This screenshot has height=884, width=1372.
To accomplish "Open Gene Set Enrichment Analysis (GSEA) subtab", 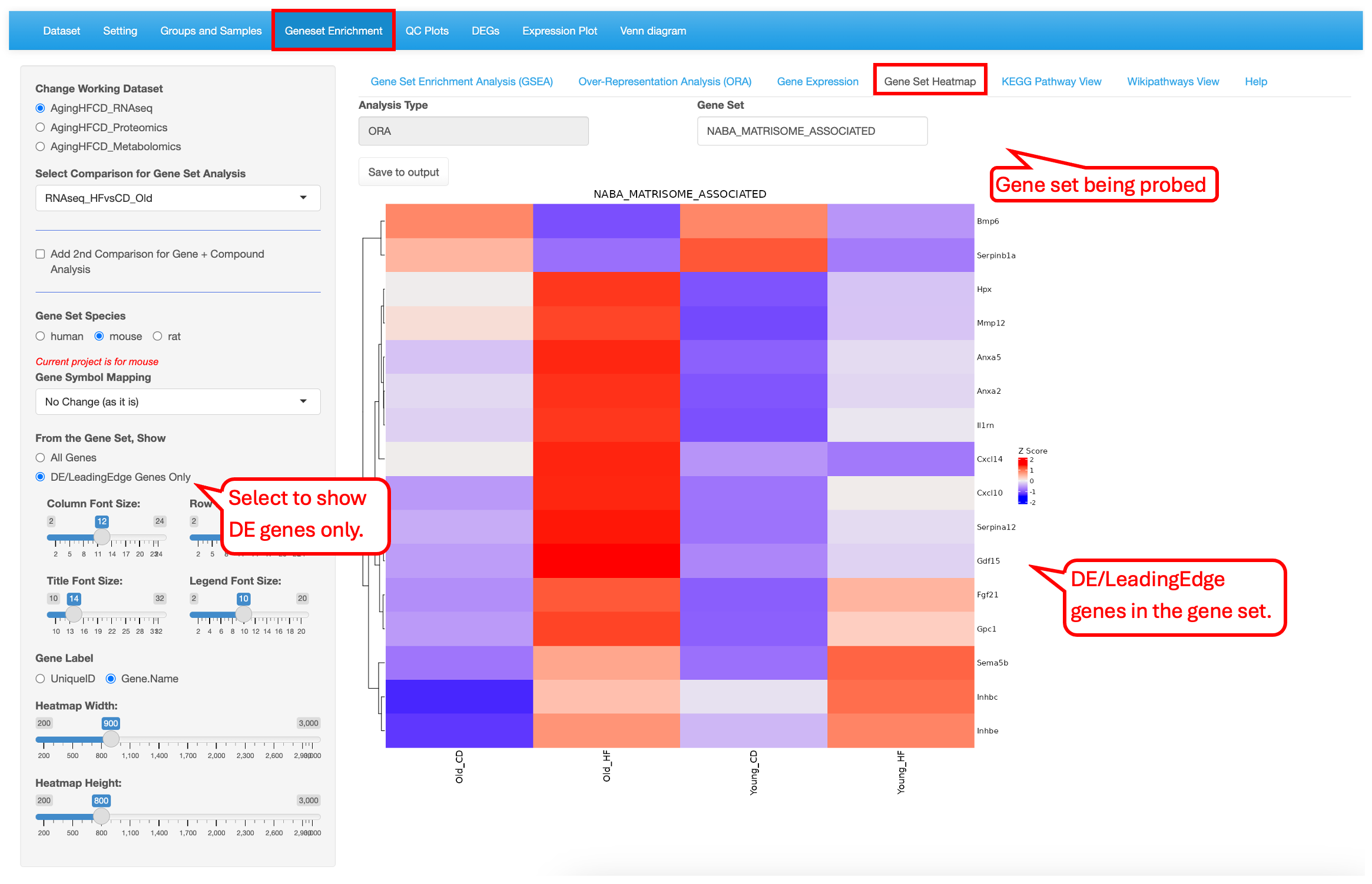I will [x=462, y=82].
